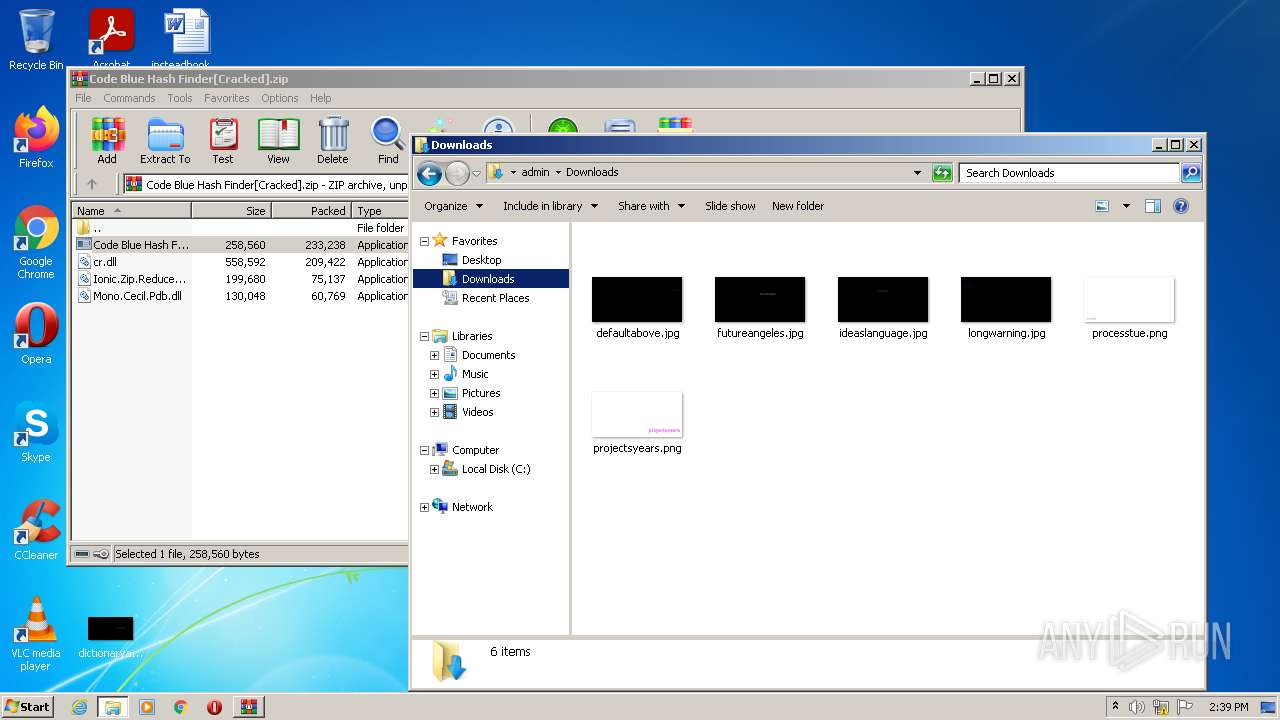Viewport: 1280px width, 720px height.
Task: Click the View file icon in WinRAR
Action: [x=278, y=141]
